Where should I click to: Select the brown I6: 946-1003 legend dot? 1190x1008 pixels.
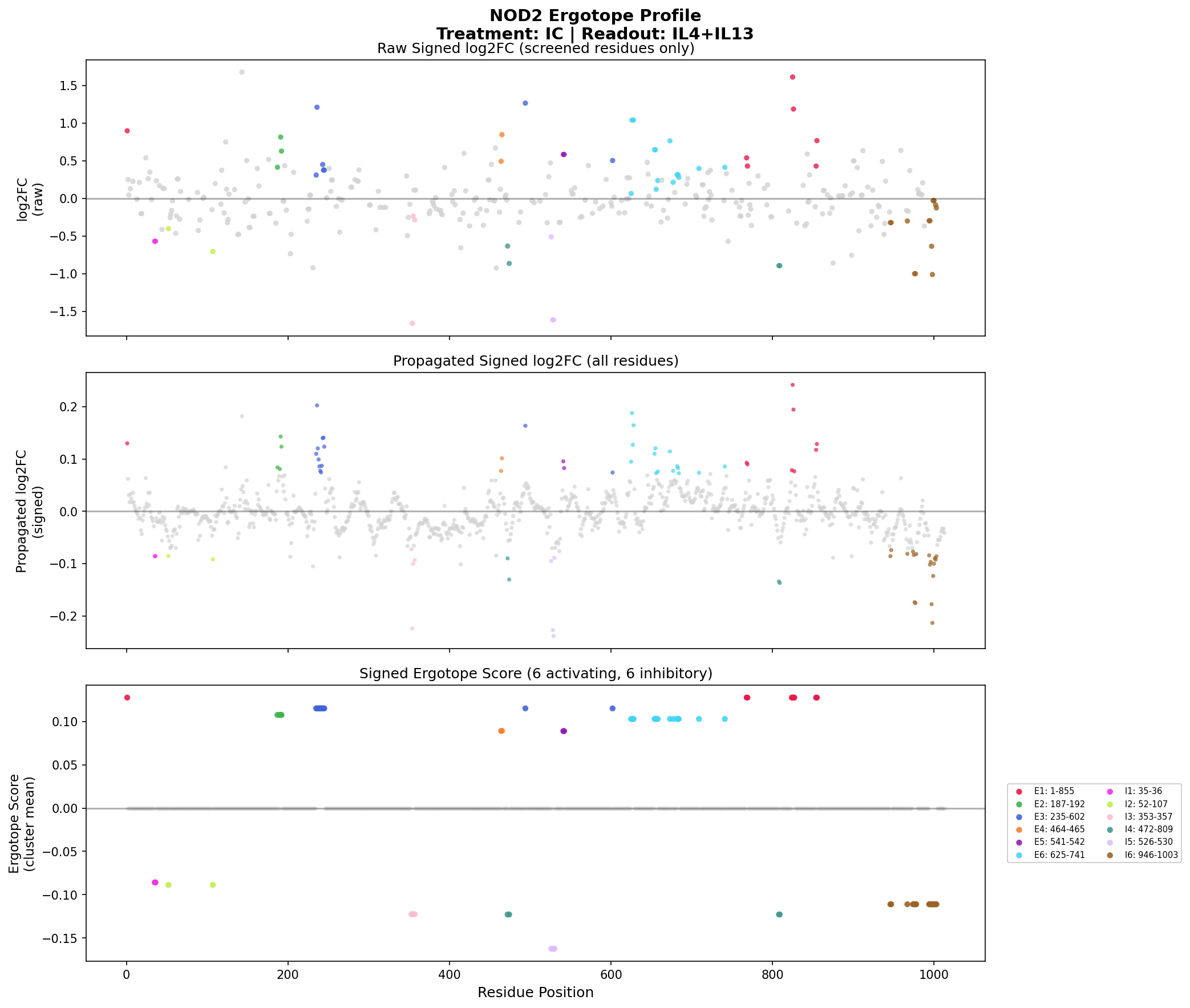pos(1110,855)
